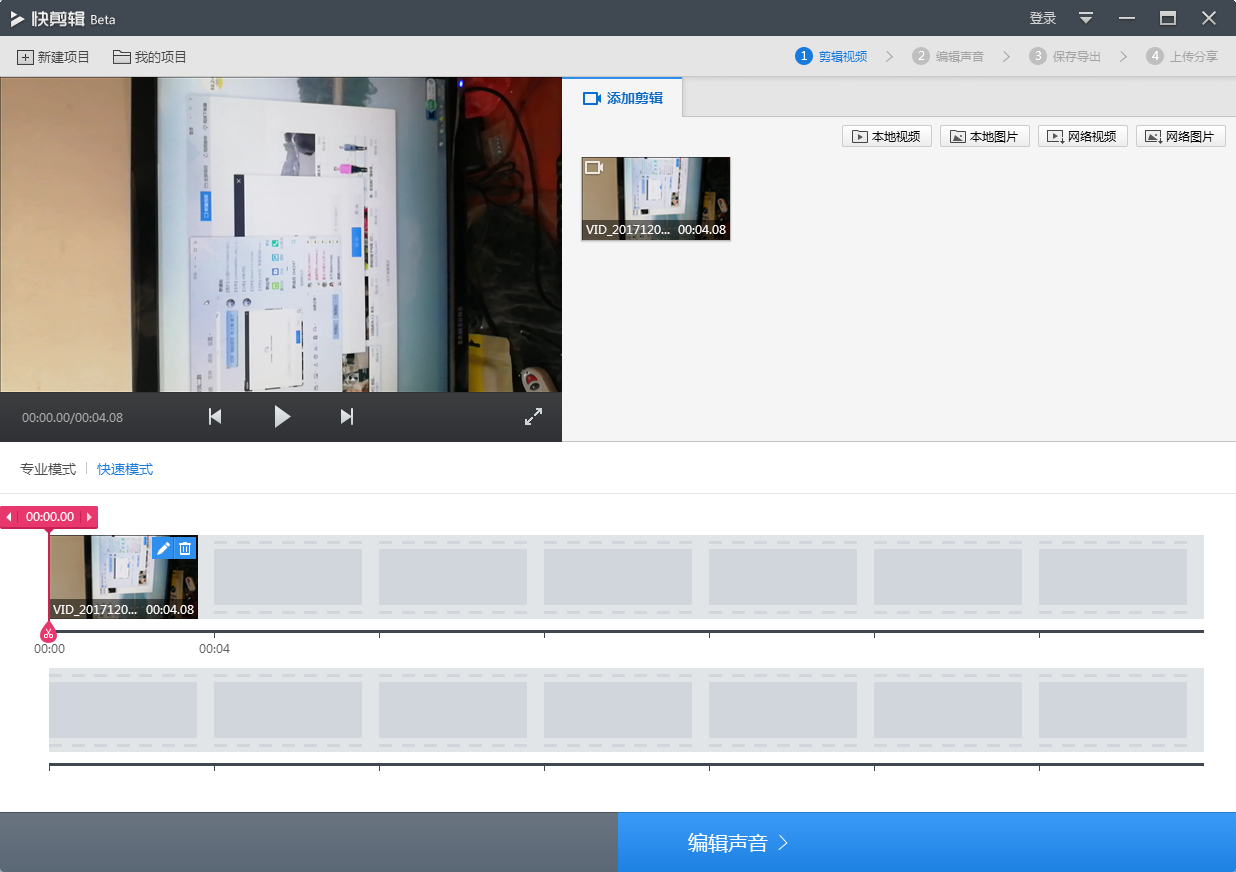1236x872 pixels.
Task: Skip to next frame in preview
Action: click(x=347, y=417)
